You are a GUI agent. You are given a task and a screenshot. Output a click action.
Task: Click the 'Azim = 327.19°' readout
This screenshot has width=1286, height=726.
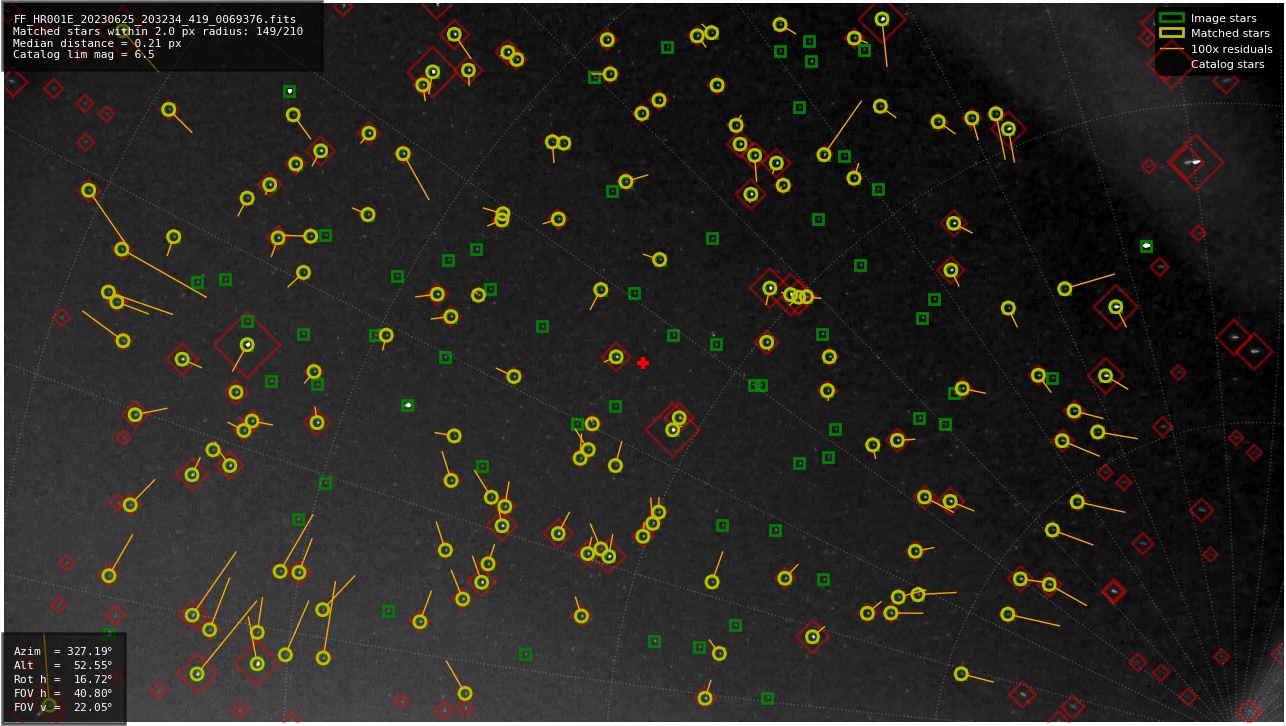(x=63, y=651)
